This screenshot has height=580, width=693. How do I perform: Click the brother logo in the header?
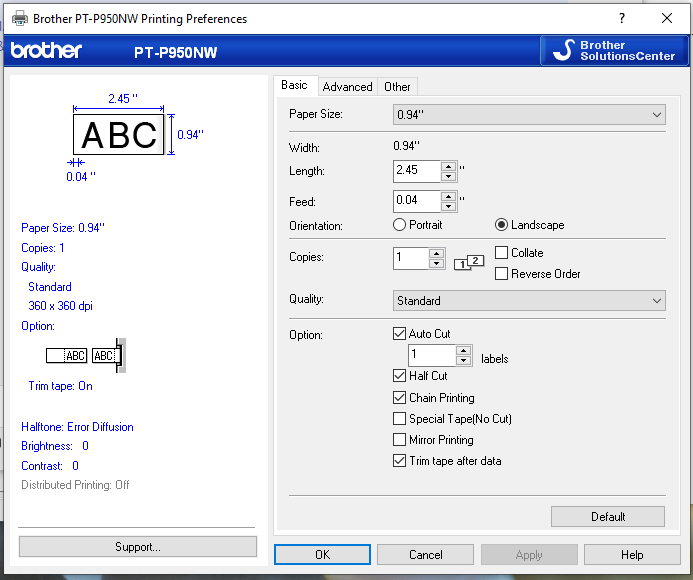pyautogui.click(x=46, y=51)
